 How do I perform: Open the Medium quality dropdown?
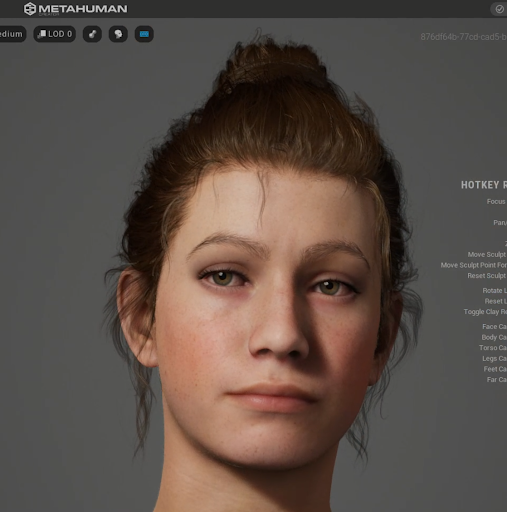point(13,34)
